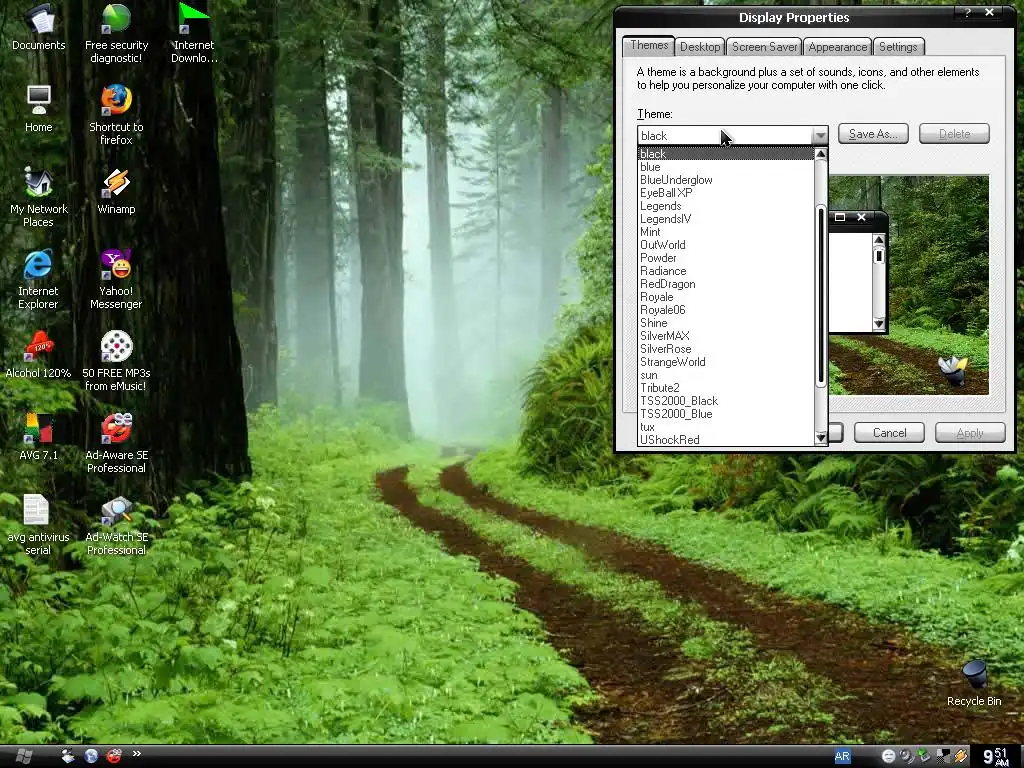Select the Shine theme

coord(726,323)
